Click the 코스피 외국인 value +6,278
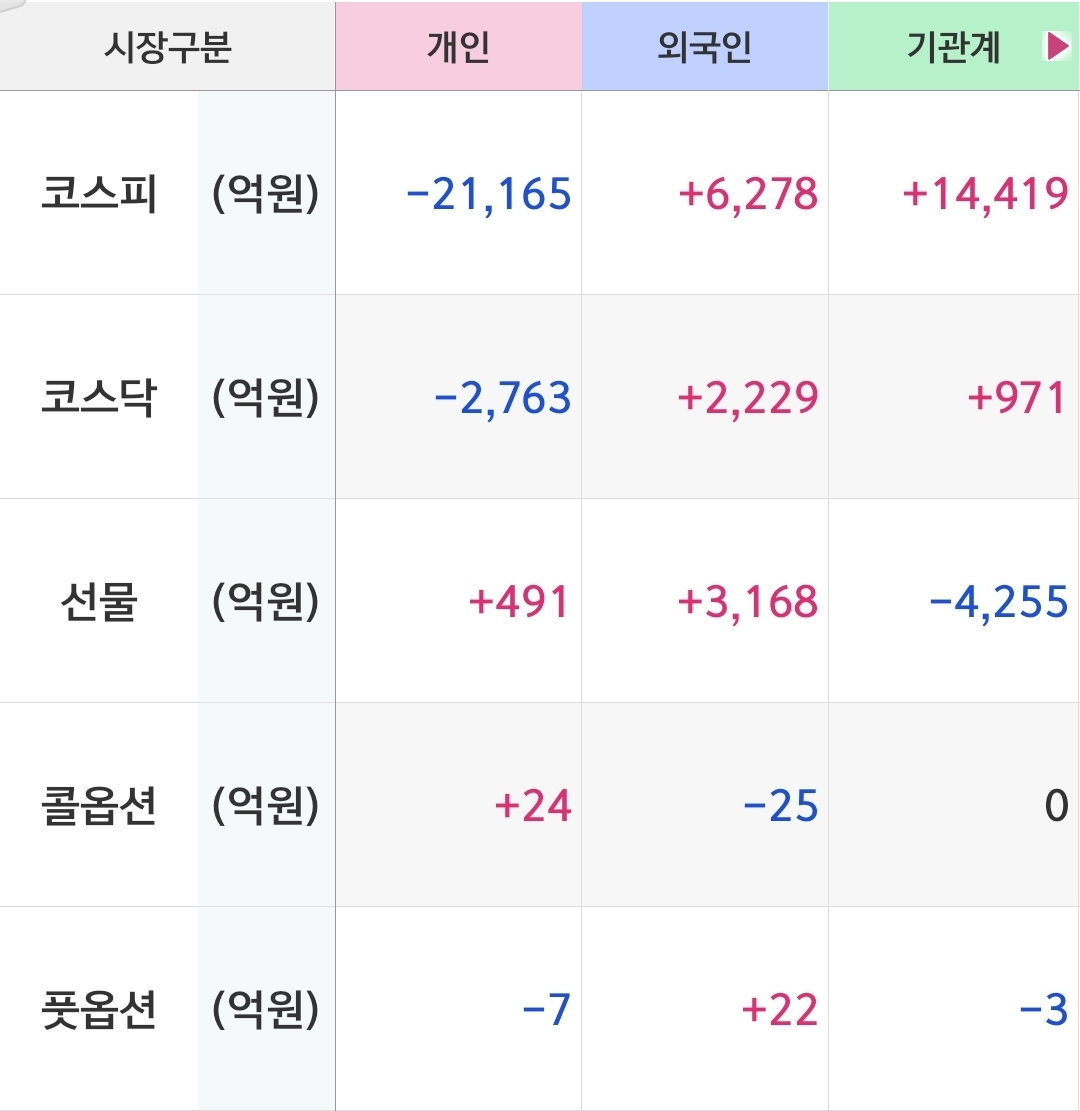Image resolution: width=1080 pixels, height=1111 pixels. coord(748,194)
